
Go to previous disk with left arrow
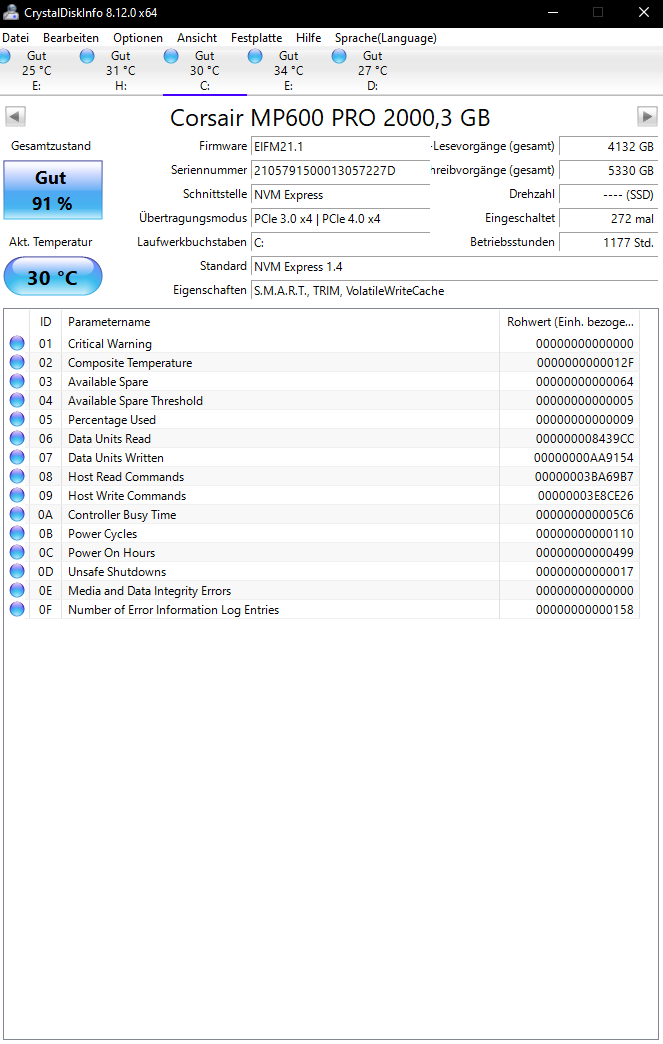15,117
